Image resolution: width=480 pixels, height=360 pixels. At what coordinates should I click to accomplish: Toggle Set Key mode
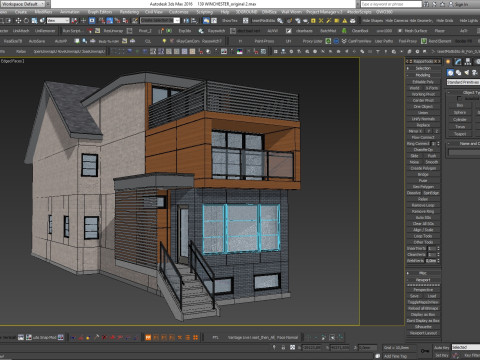tap(442, 356)
